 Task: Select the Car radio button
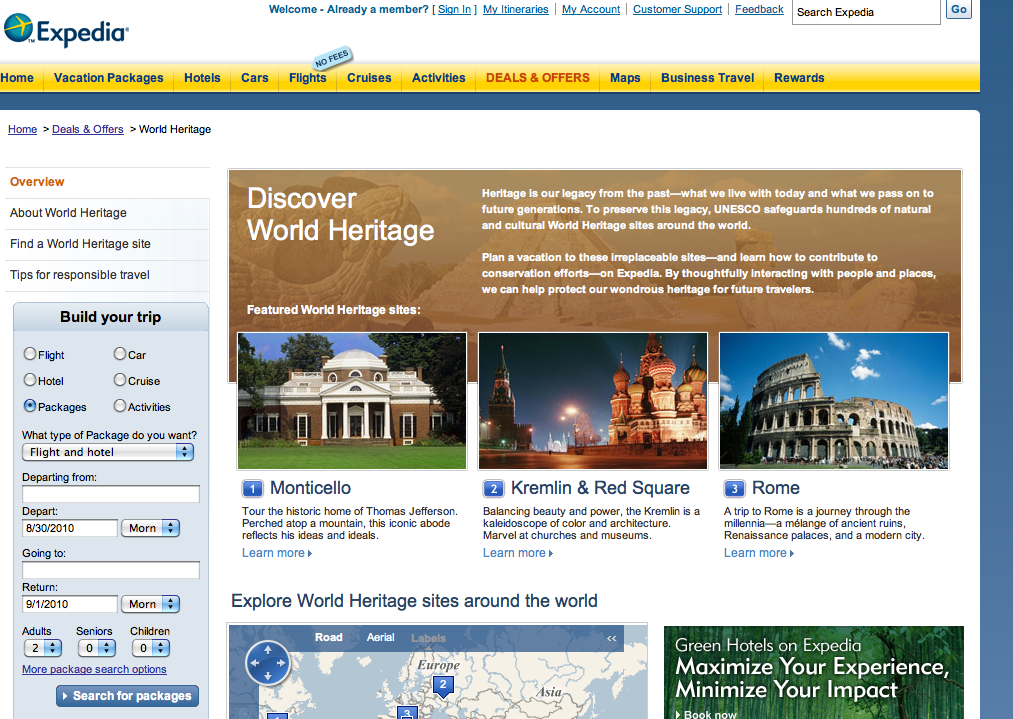[120, 354]
